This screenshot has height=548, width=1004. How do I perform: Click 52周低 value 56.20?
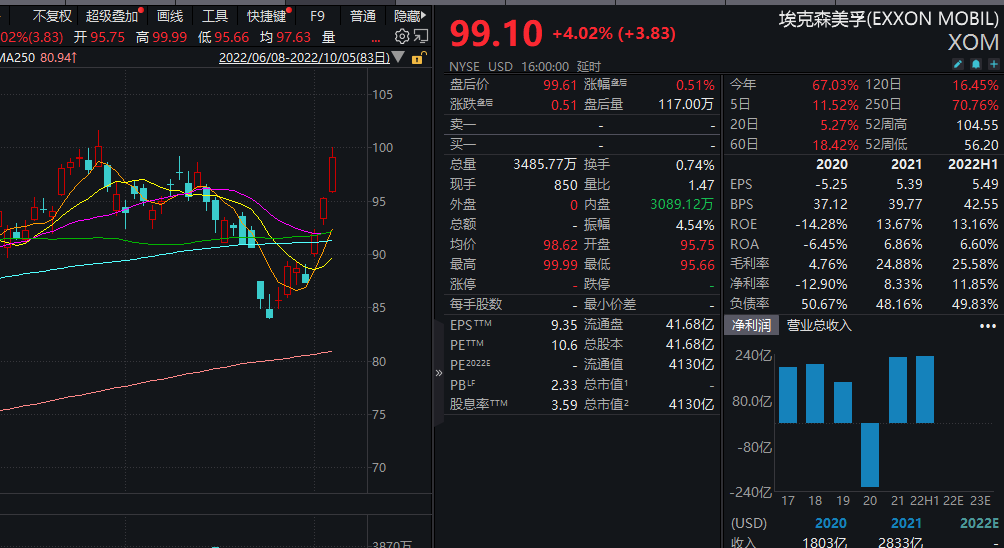coord(982,145)
